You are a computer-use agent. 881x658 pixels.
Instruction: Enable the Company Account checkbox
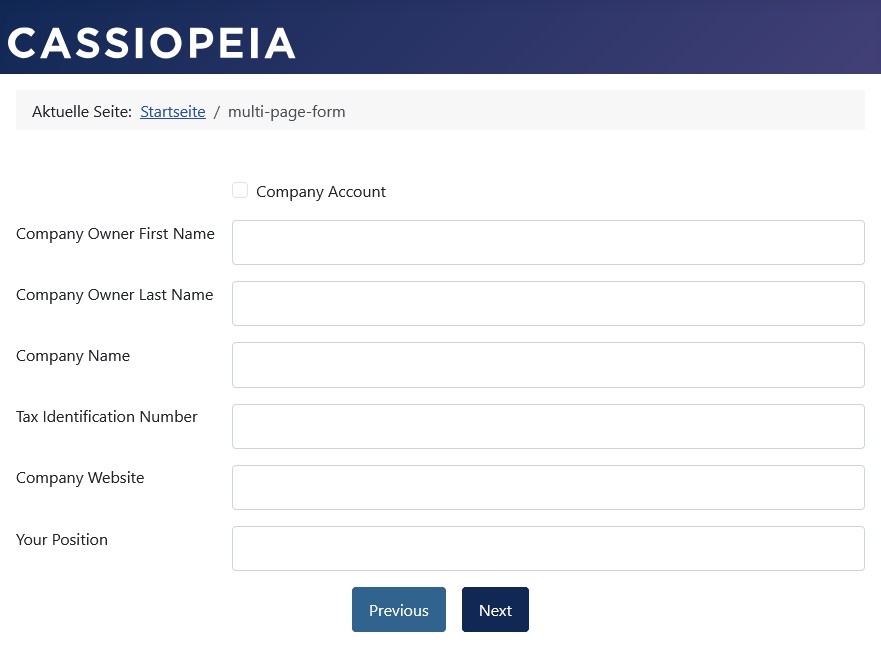coord(240,190)
